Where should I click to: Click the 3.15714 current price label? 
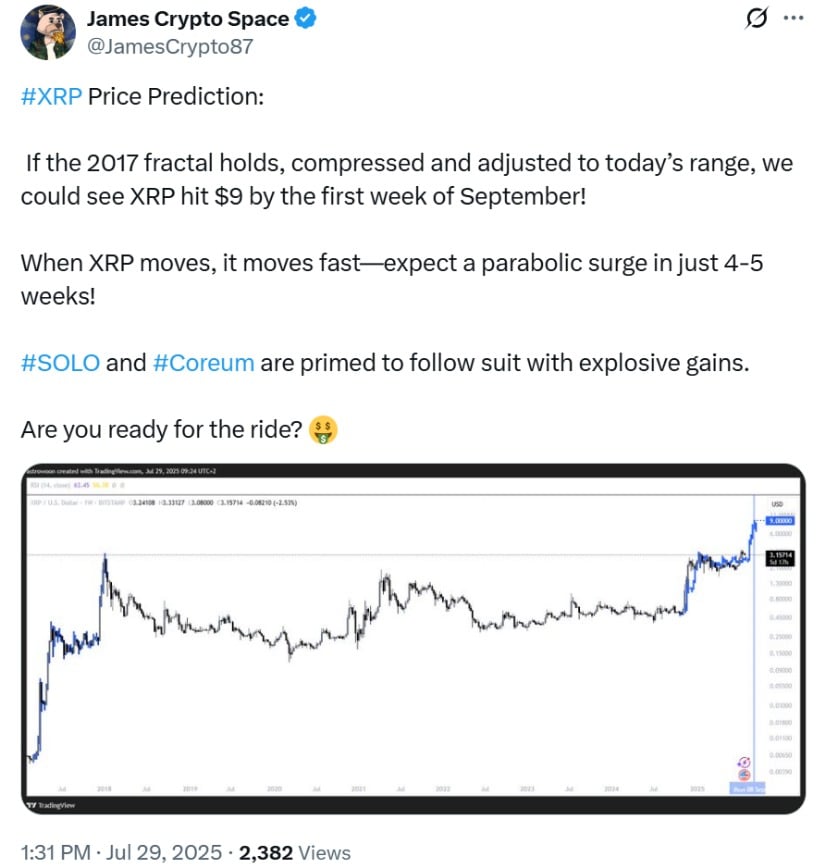click(780, 558)
